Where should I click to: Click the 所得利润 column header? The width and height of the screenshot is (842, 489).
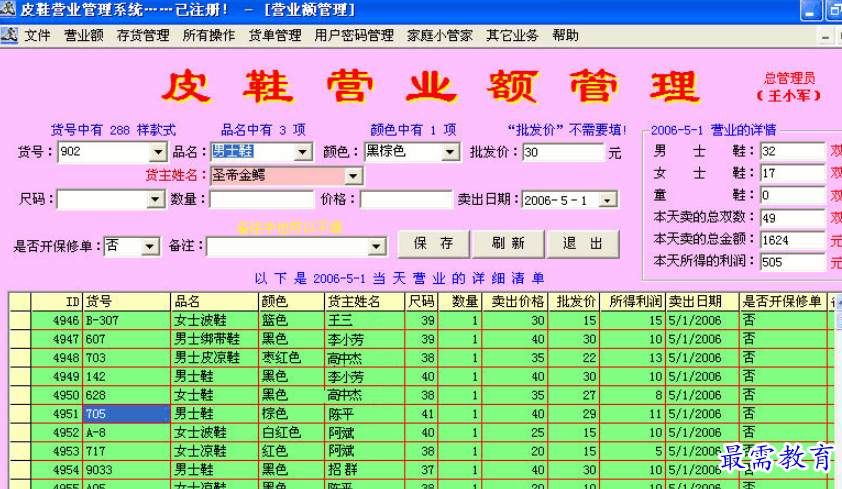click(632, 301)
